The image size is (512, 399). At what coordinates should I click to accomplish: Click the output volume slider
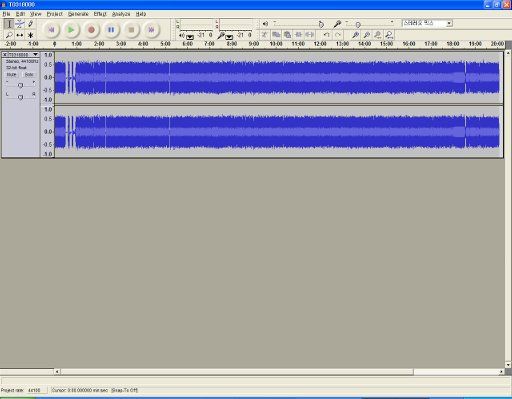point(298,24)
